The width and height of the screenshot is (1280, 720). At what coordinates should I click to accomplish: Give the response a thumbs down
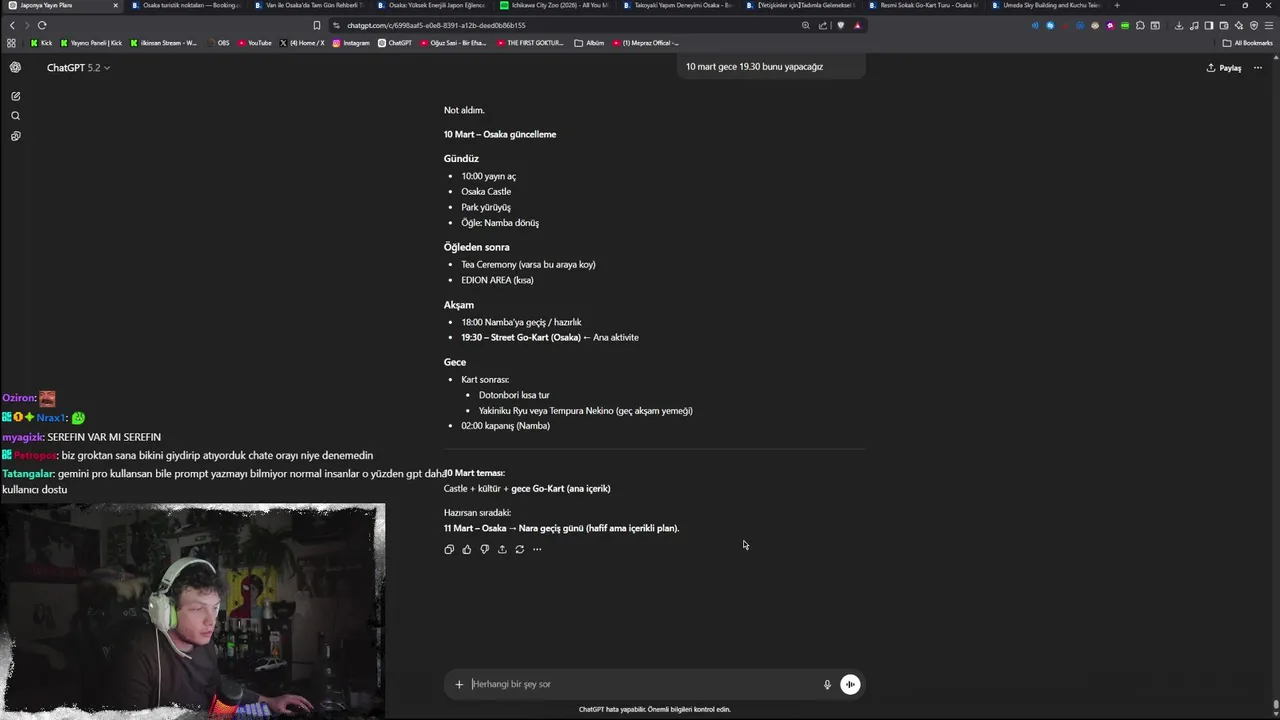(484, 549)
